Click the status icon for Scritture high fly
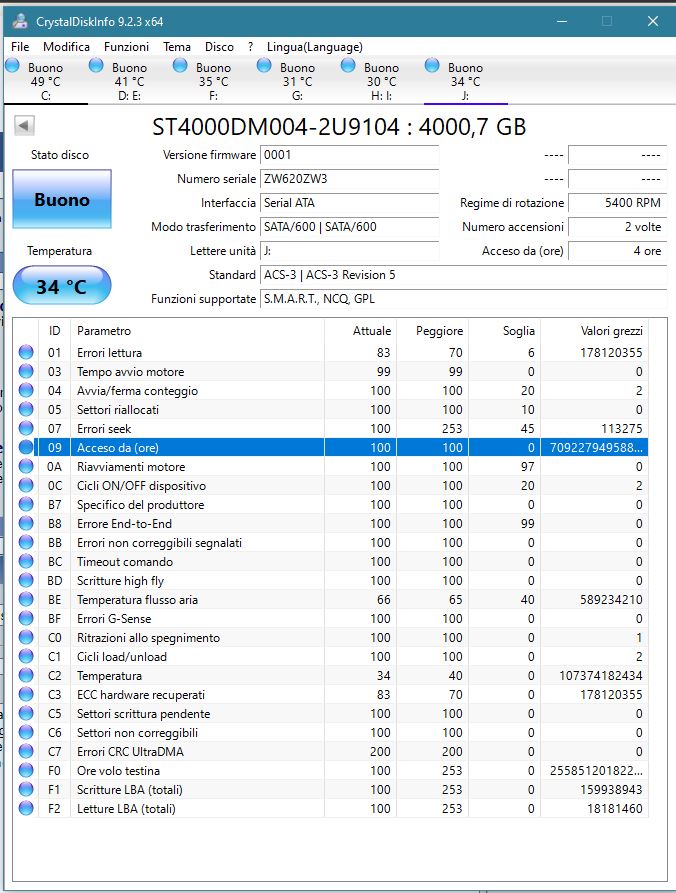 point(26,580)
